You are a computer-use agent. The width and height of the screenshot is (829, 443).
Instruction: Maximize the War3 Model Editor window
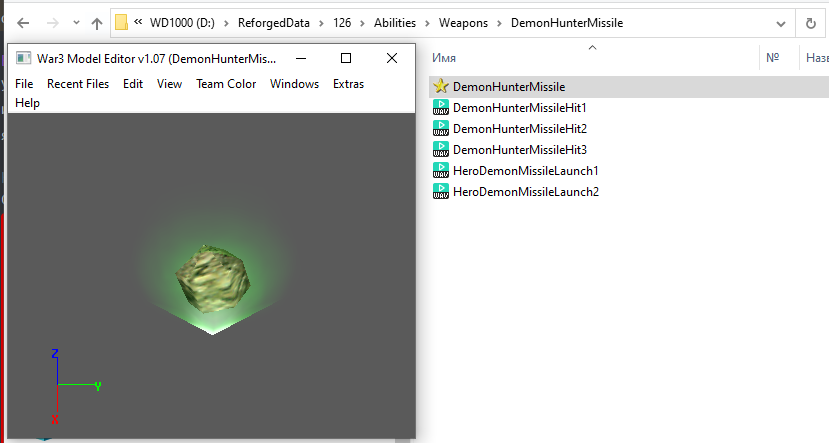click(x=346, y=58)
